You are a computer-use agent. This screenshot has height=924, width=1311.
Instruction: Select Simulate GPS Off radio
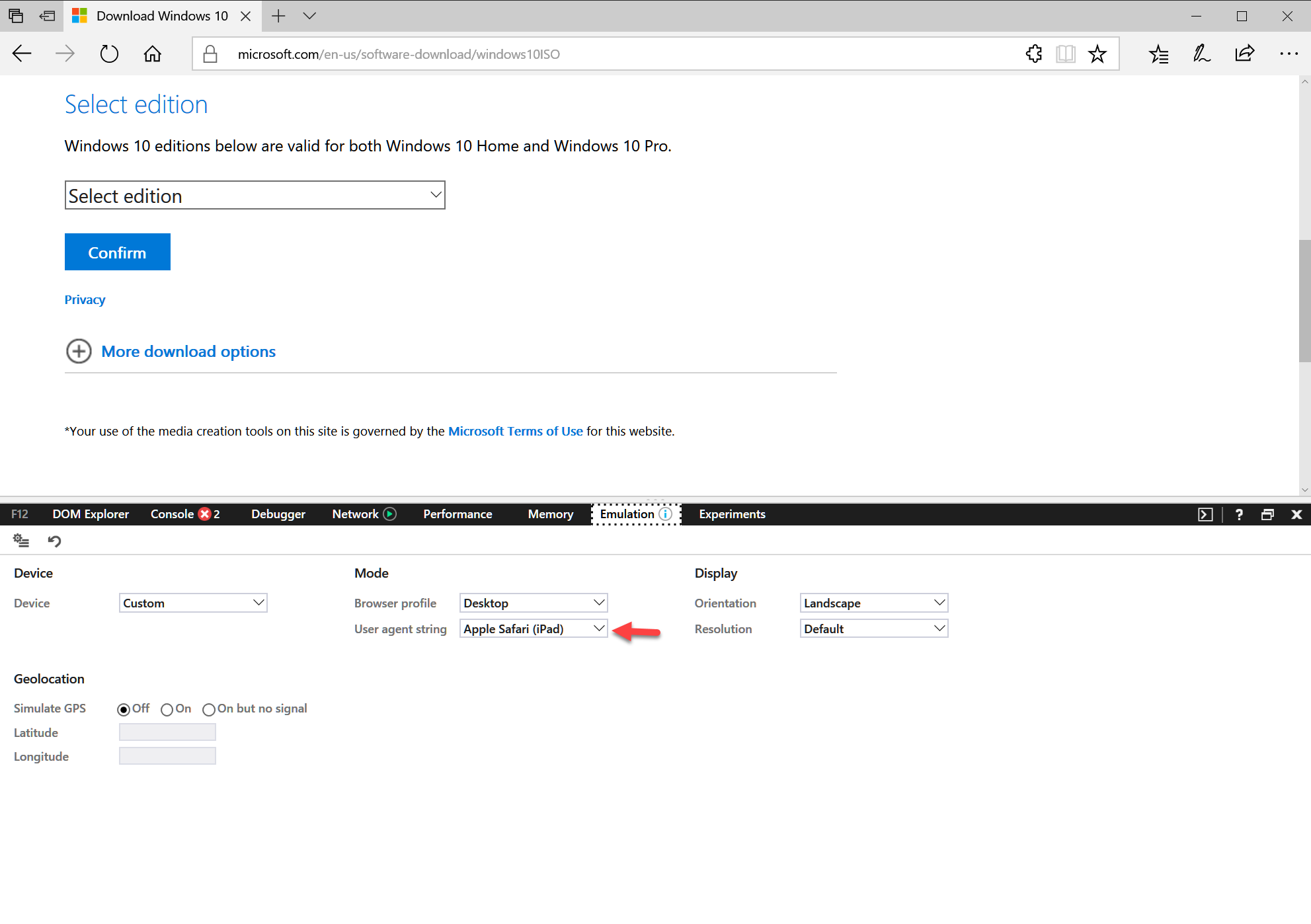pos(124,709)
